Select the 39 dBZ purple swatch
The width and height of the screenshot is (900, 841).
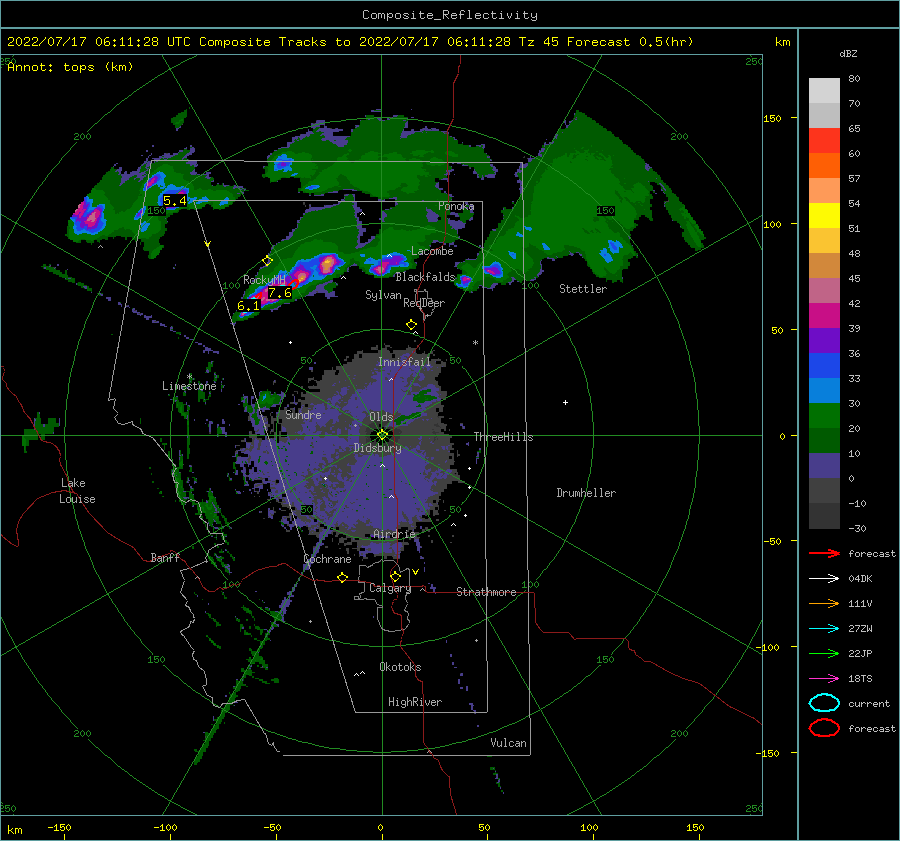click(x=824, y=341)
